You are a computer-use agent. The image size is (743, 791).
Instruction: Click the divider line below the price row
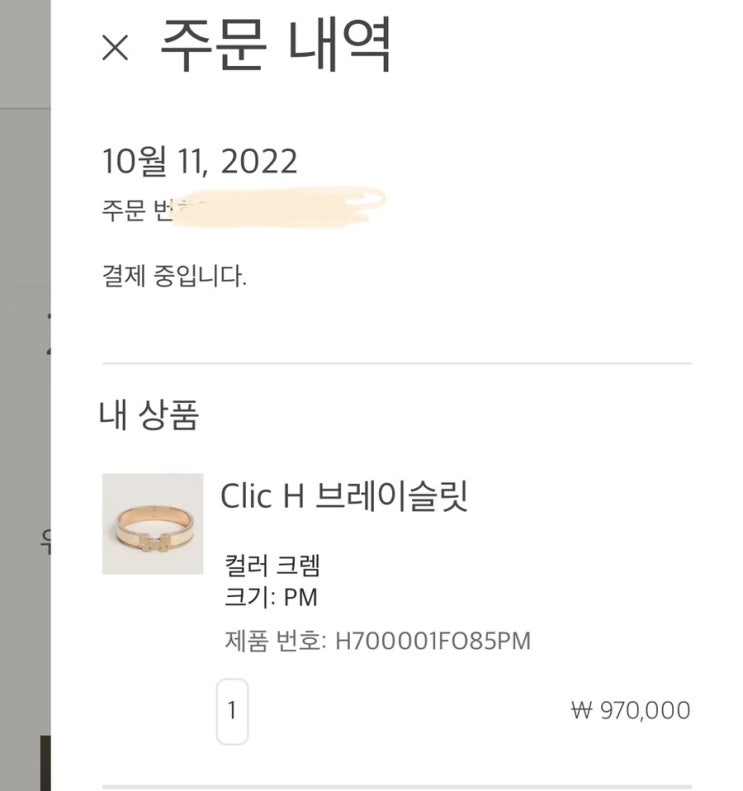(x=396, y=786)
